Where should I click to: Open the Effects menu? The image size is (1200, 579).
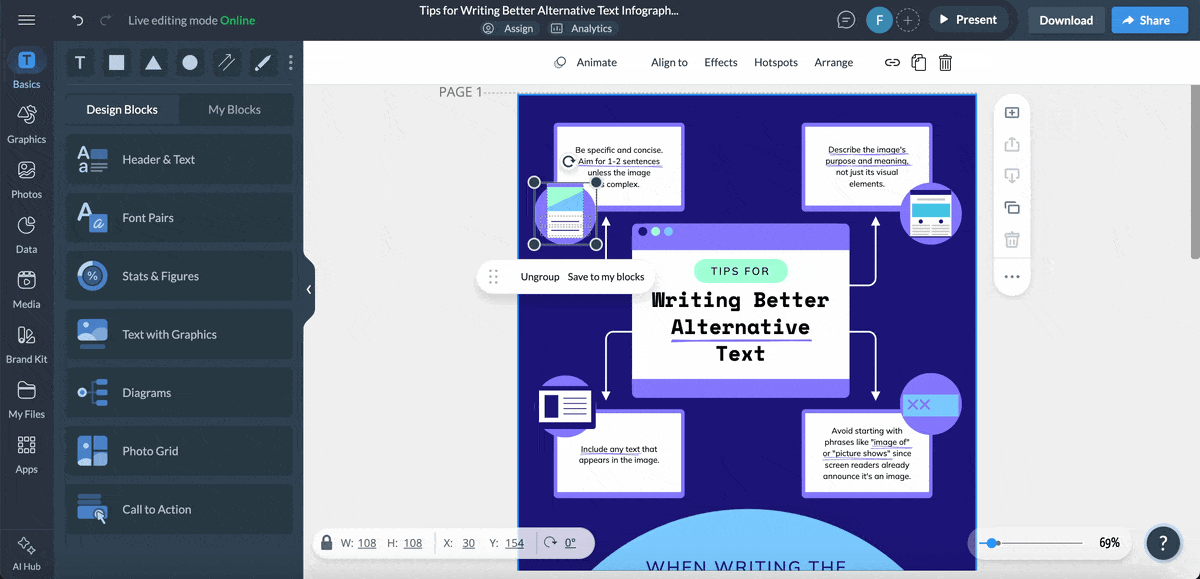[720, 62]
